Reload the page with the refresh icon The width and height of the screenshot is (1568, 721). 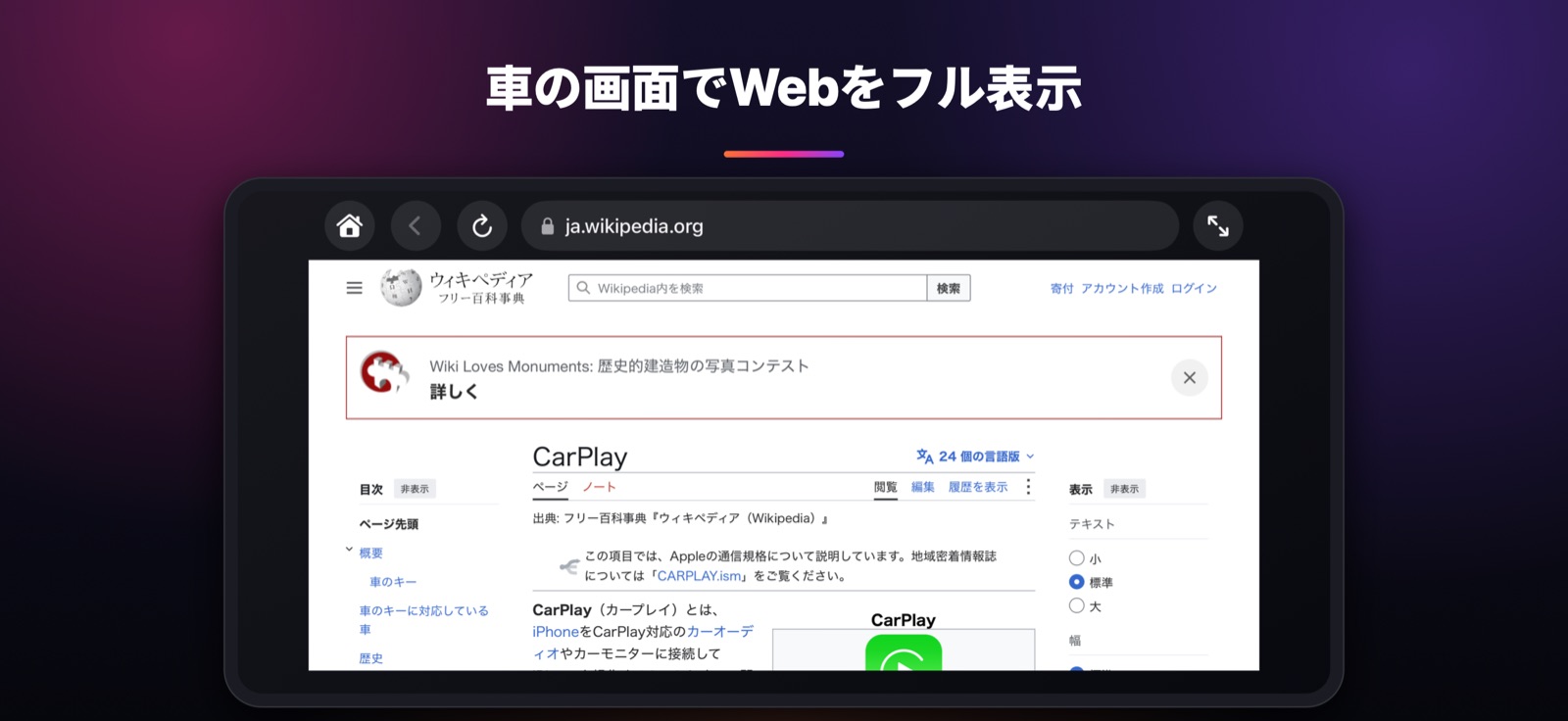(x=482, y=226)
